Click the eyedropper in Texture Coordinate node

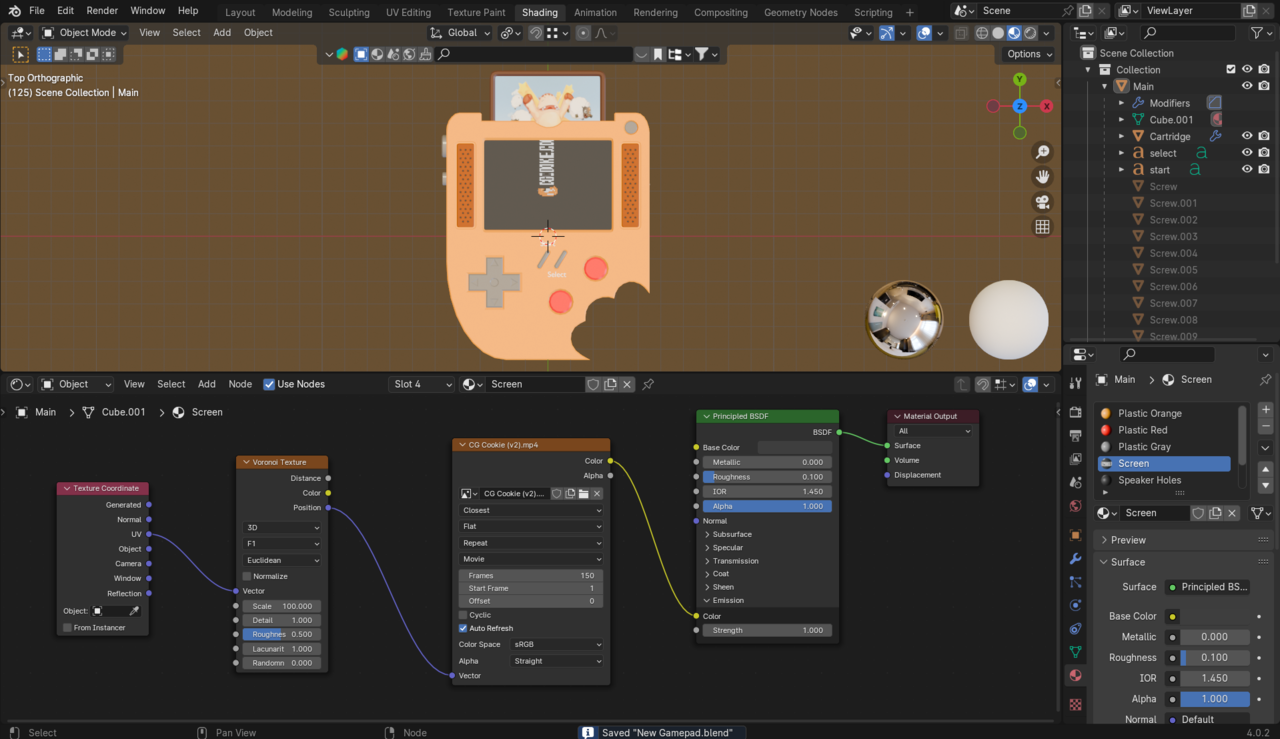134,611
